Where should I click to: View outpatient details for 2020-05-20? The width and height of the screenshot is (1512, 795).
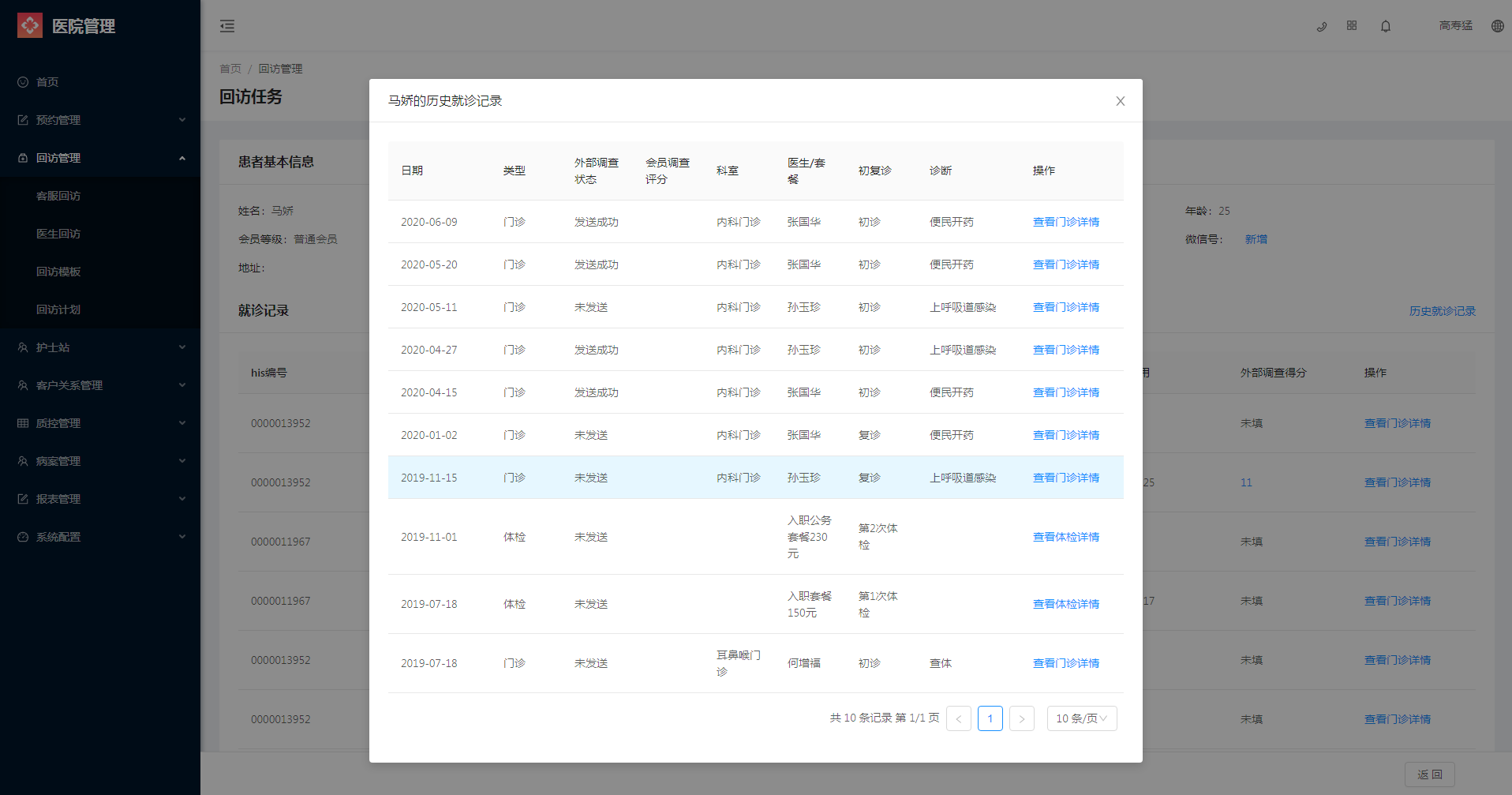[1066, 264]
